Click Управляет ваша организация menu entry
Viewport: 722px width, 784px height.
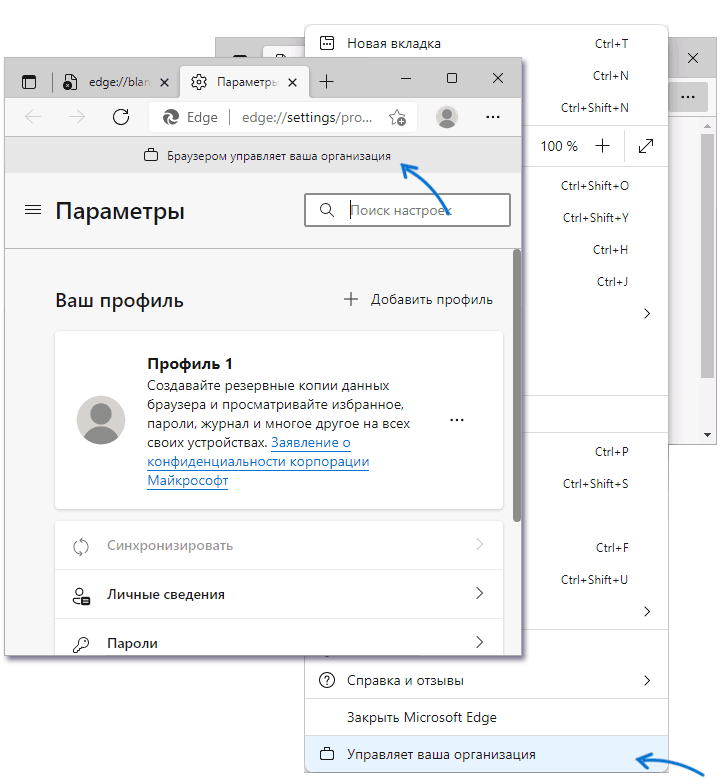tap(486, 754)
